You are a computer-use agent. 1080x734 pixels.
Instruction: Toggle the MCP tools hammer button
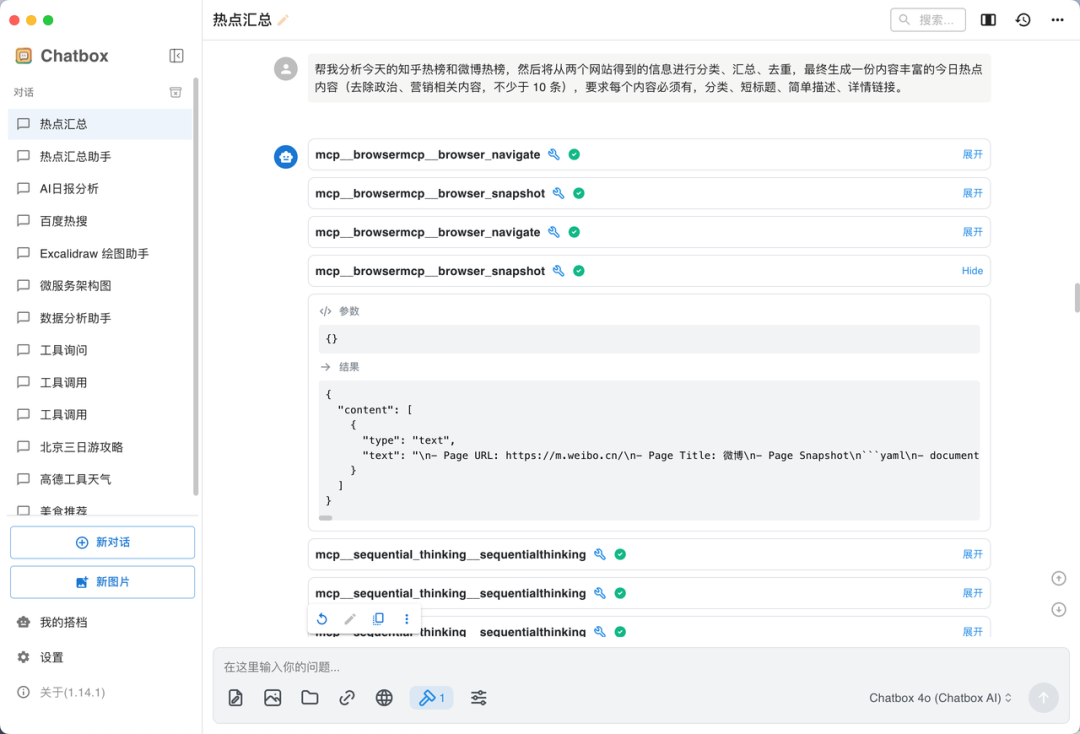[431, 698]
